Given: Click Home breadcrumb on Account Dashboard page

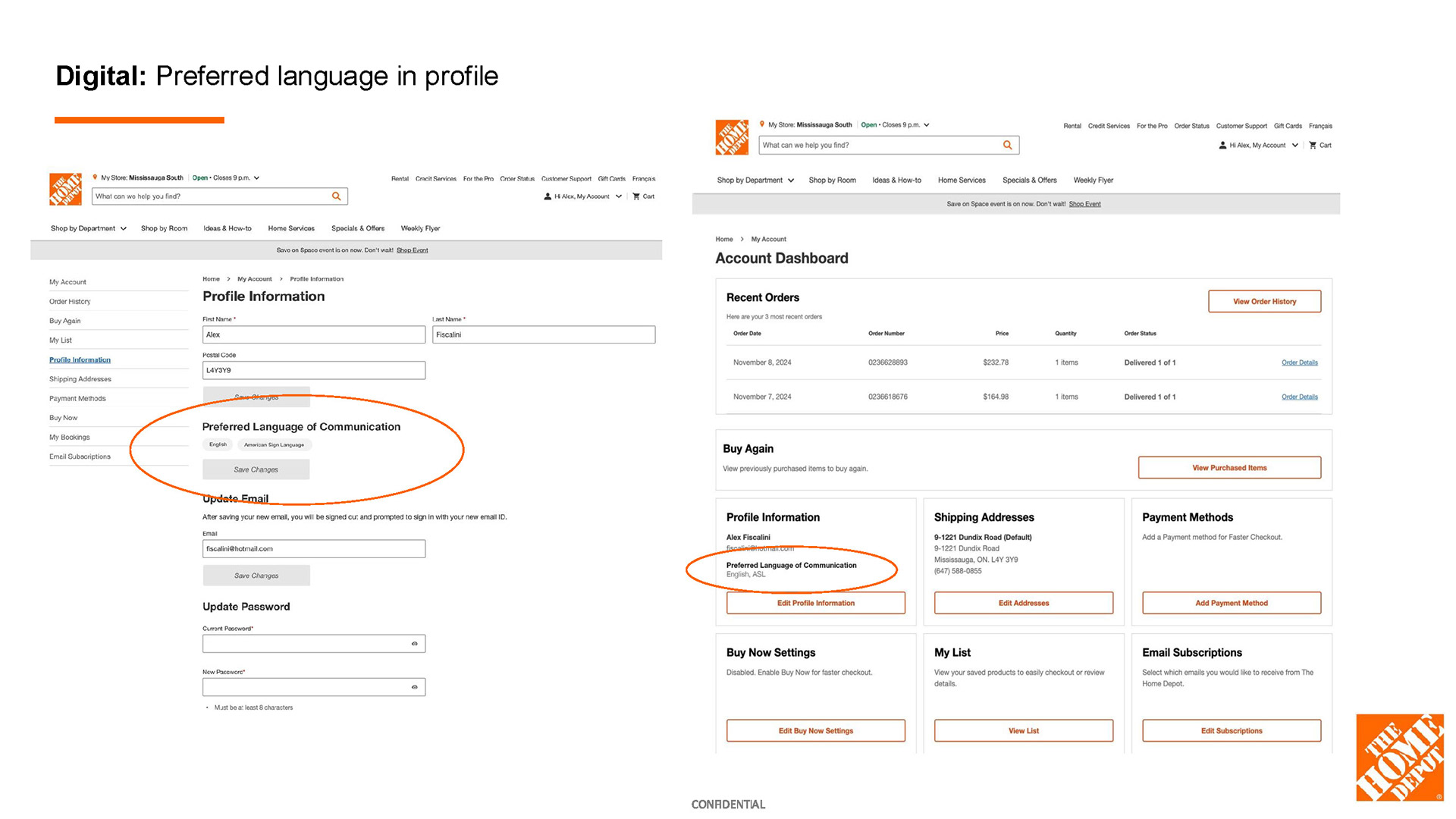Looking at the screenshot, I should tap(724, 239).
